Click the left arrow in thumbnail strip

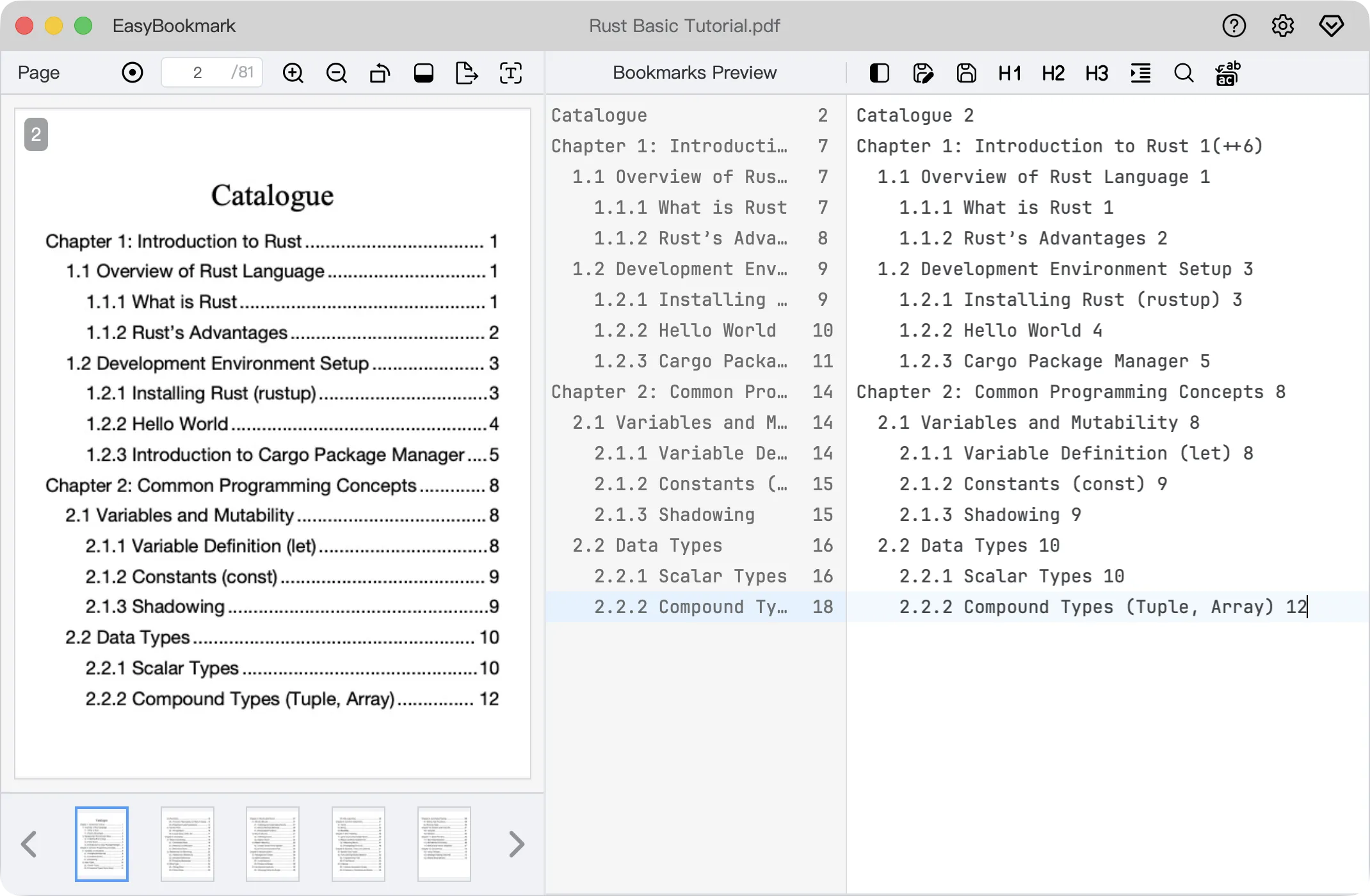tap(29, 844)
